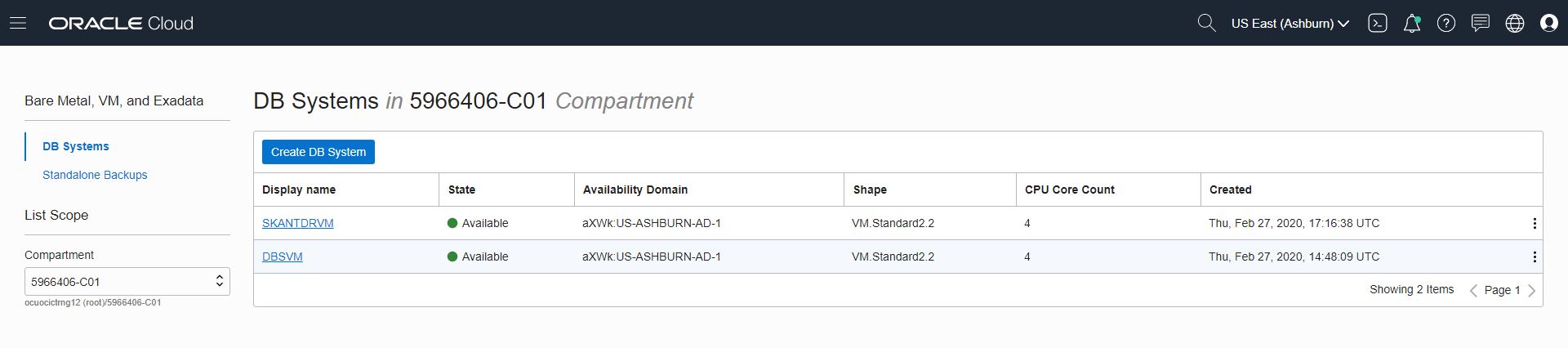Click the Create DB System button
The width and height of the screenshot is (1568, 348).
[318, 152]
